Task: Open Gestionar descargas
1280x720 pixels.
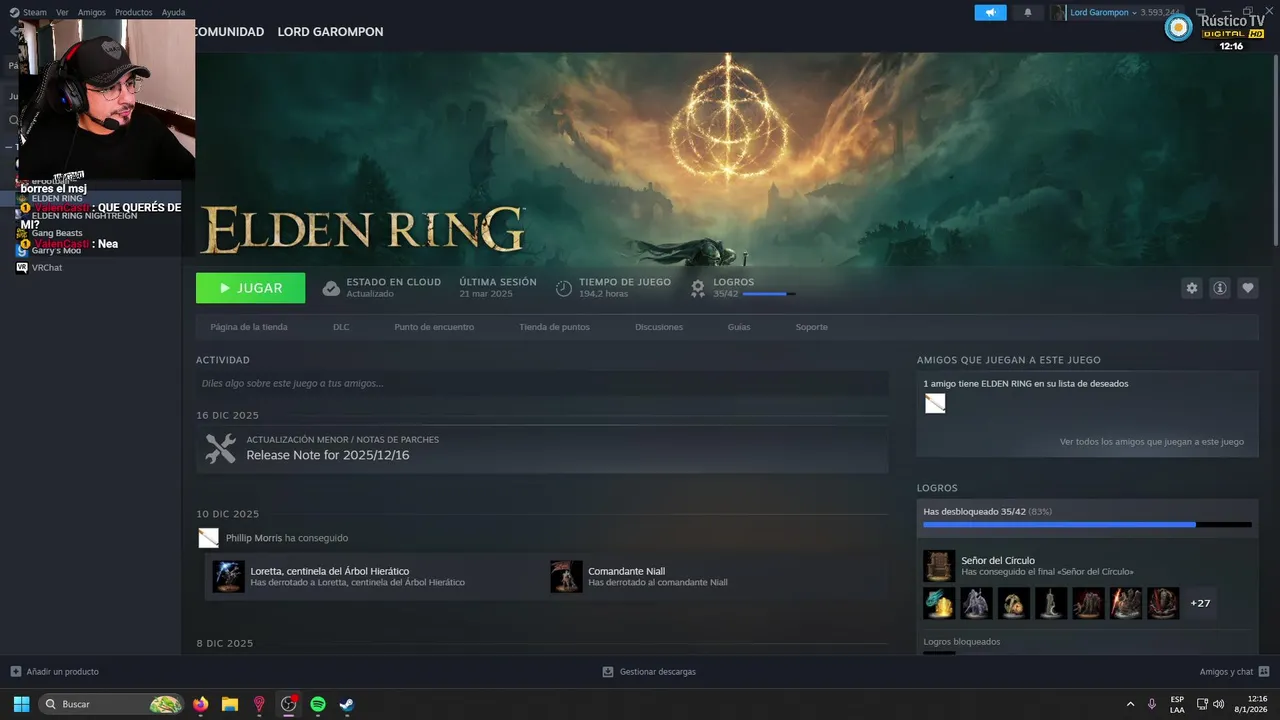Action: pos(649,672)
